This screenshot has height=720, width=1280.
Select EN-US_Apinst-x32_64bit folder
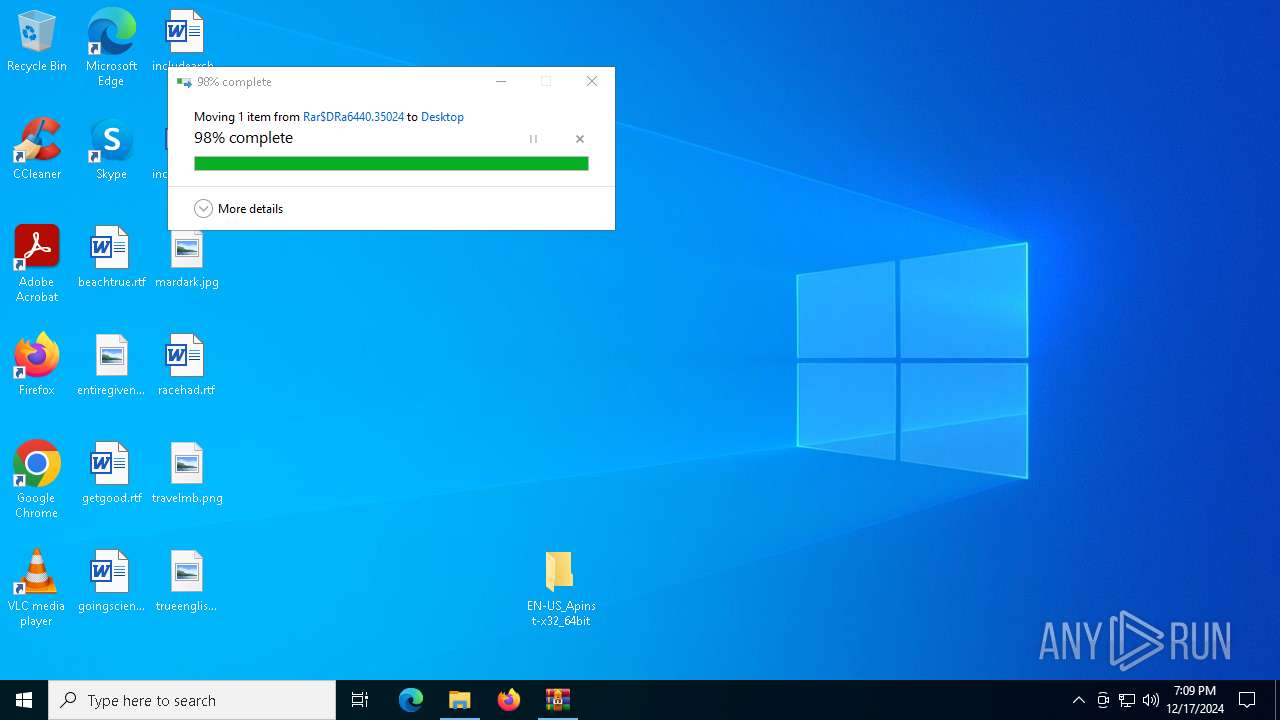[x=561, y=589]
